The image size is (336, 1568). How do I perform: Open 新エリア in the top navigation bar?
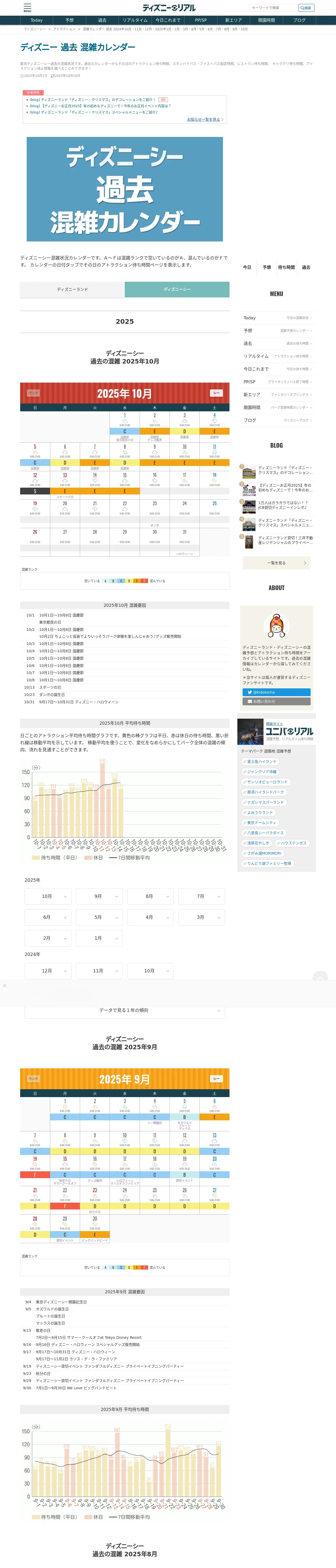click(234, 20)
